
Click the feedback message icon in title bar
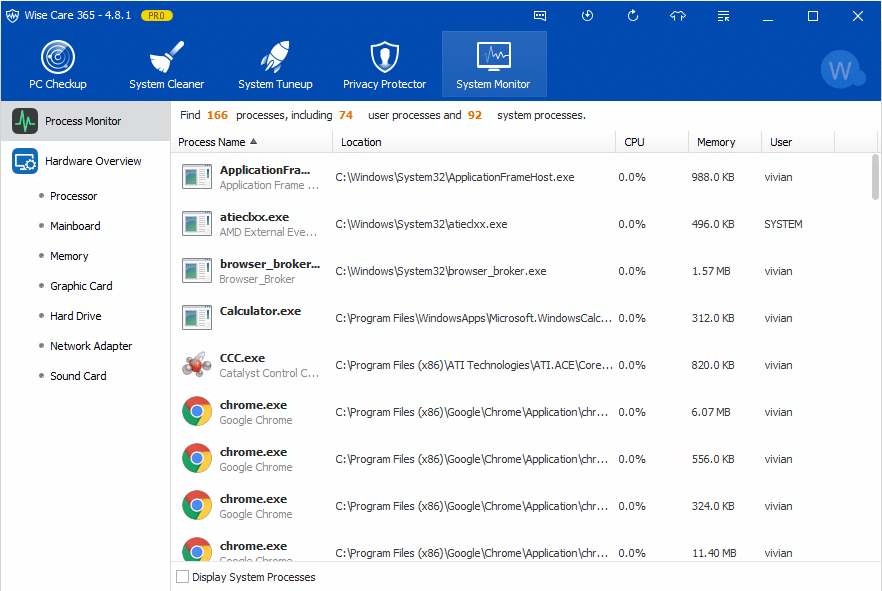tap(540, 16)
